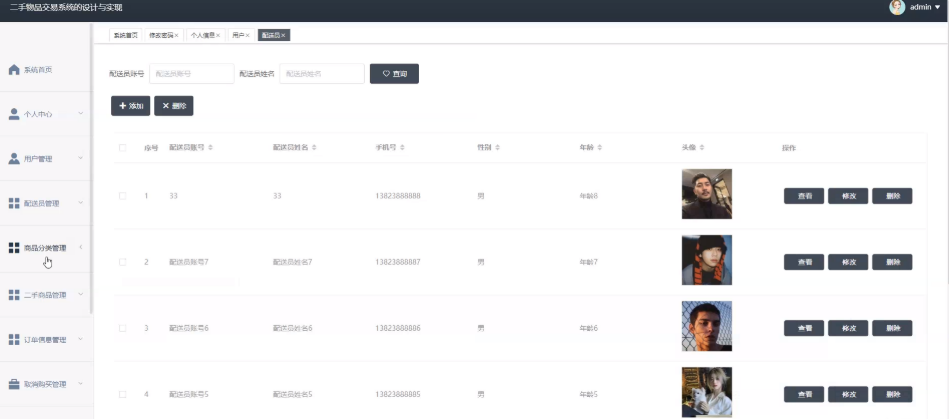Screen dimensions: 949x419
Task: Expand 商品分类管理 menu chevron
Action: [80, 247]
